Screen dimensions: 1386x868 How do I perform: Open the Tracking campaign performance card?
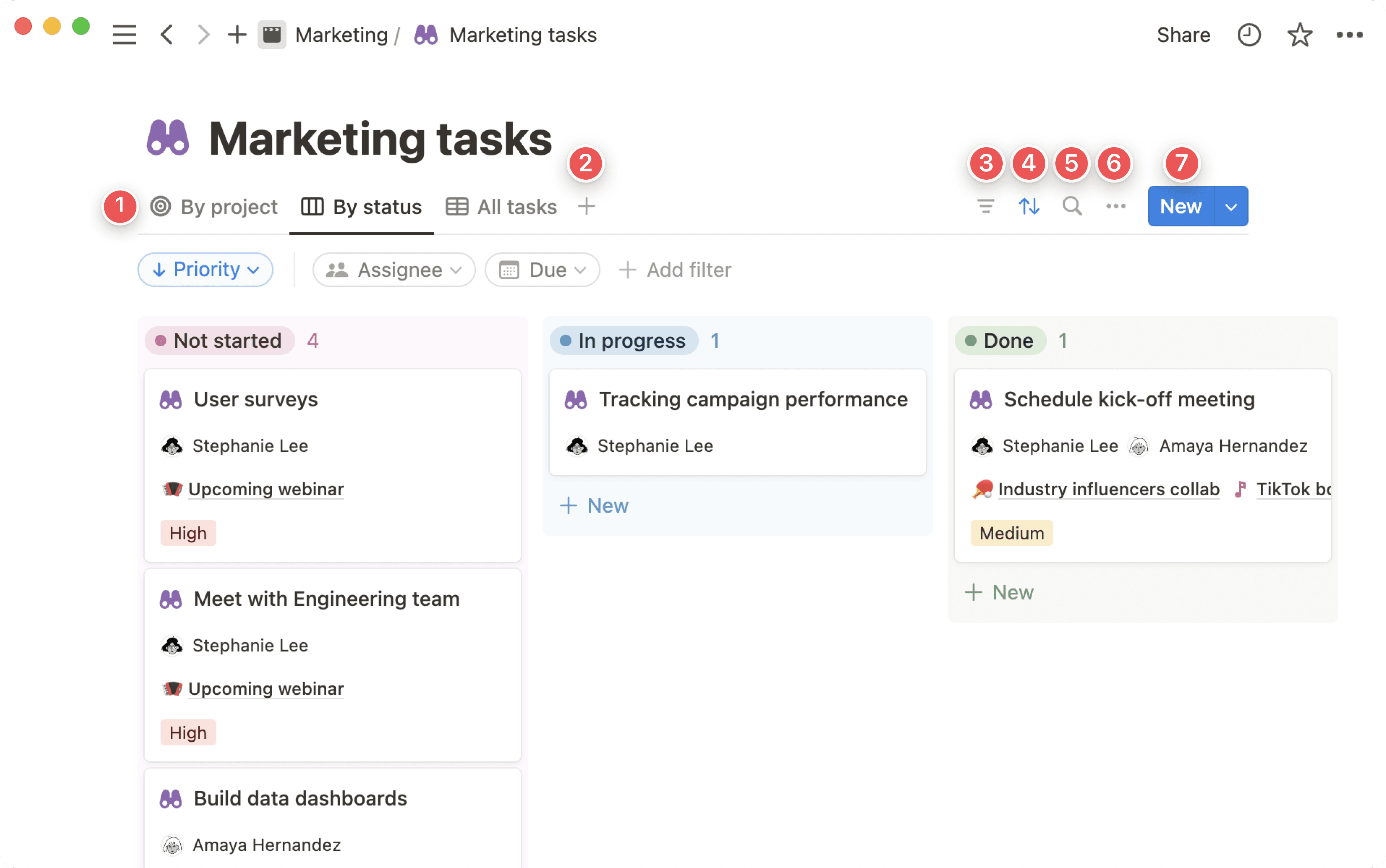click(753, 400)
